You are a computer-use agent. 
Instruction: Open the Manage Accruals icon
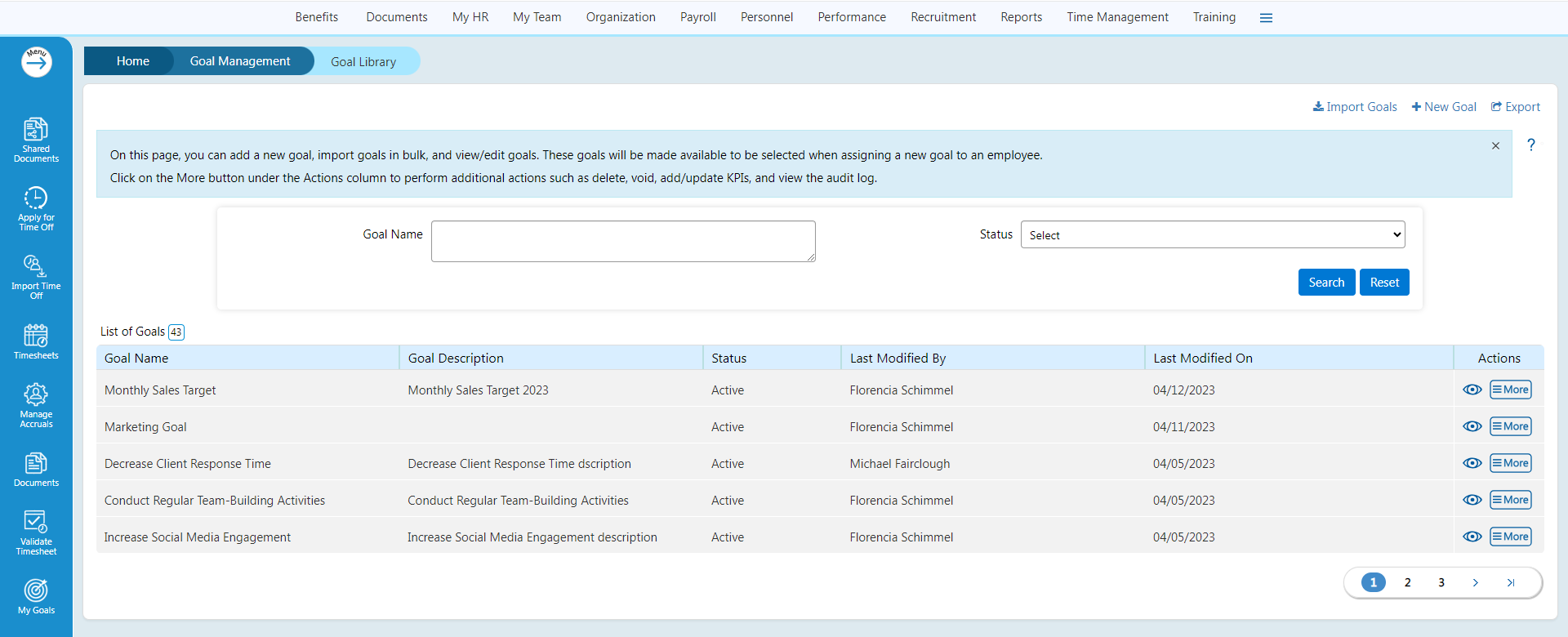(36, 404)
